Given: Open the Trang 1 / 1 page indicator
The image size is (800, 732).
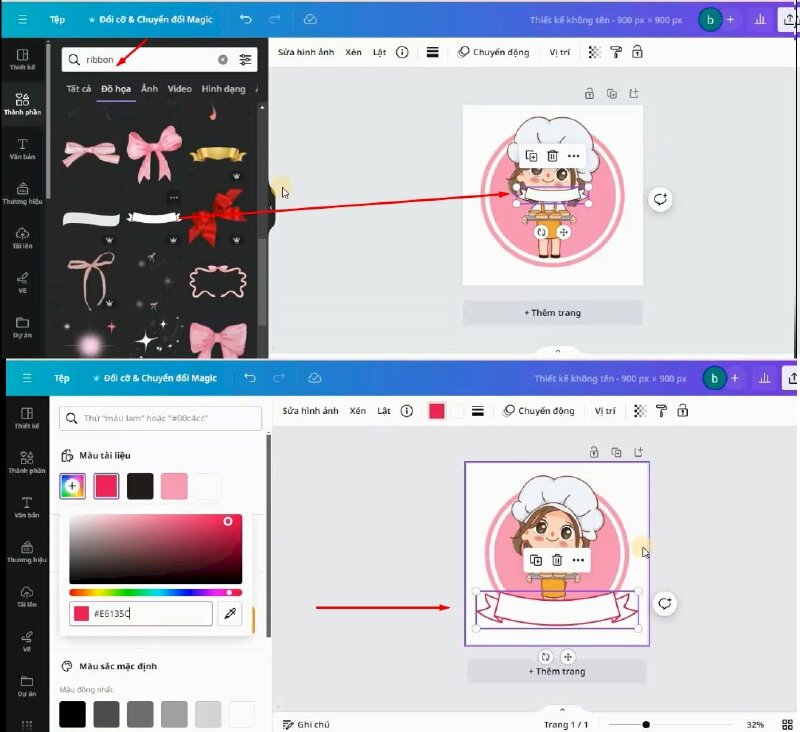Looking at the screenshot, I should (566, 724).
